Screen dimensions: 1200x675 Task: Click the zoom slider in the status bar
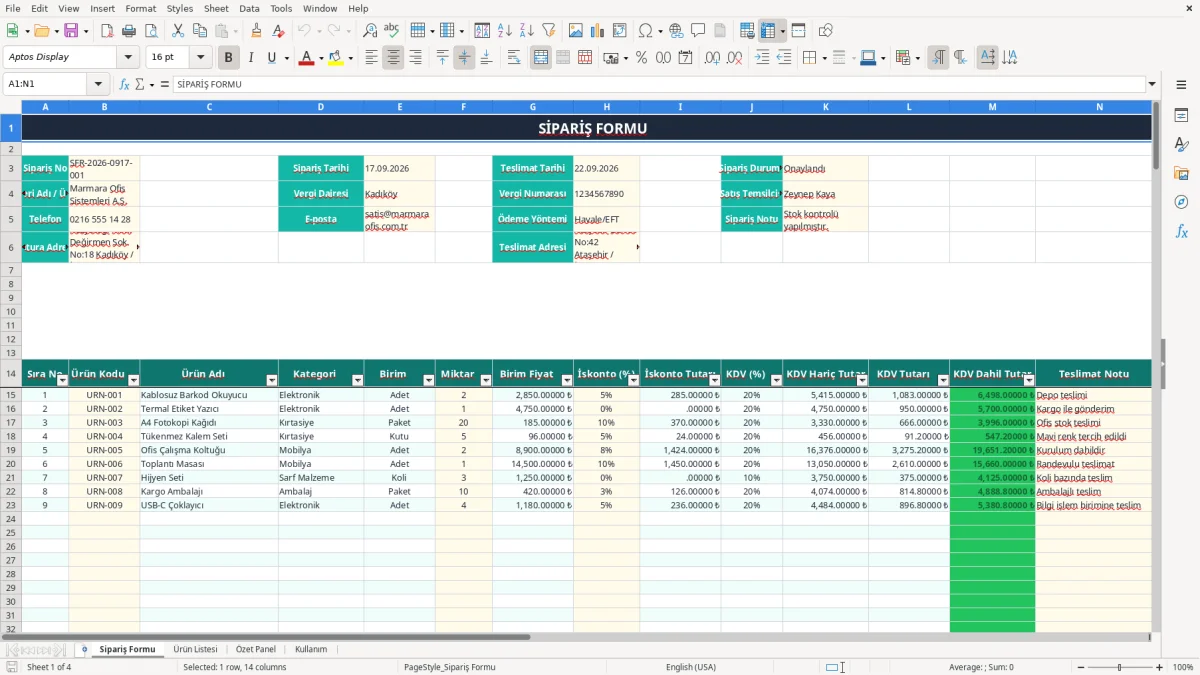click(1119, 667)
